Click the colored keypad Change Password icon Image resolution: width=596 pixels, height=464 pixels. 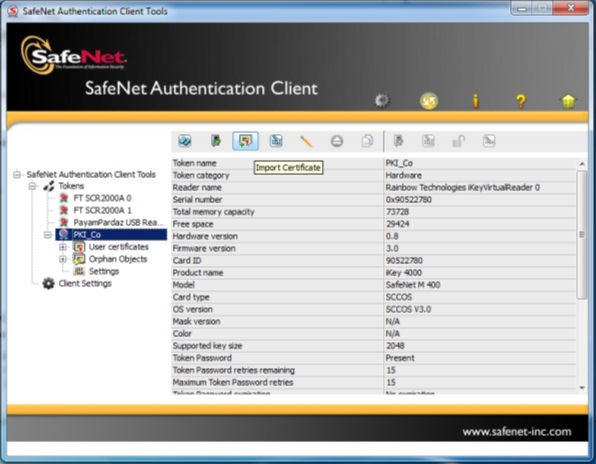coord(276,141)
